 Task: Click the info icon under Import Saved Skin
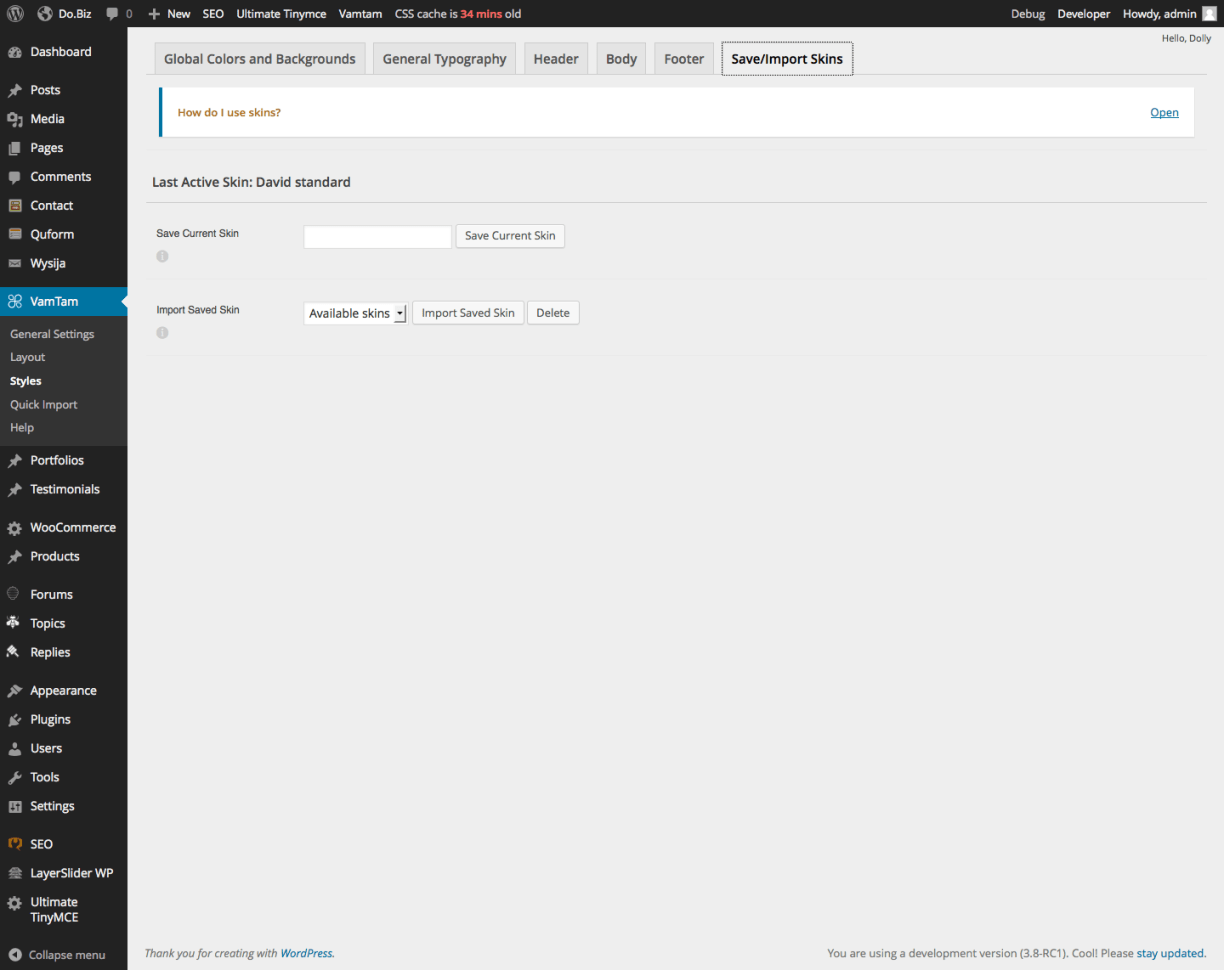pos(162,333)
